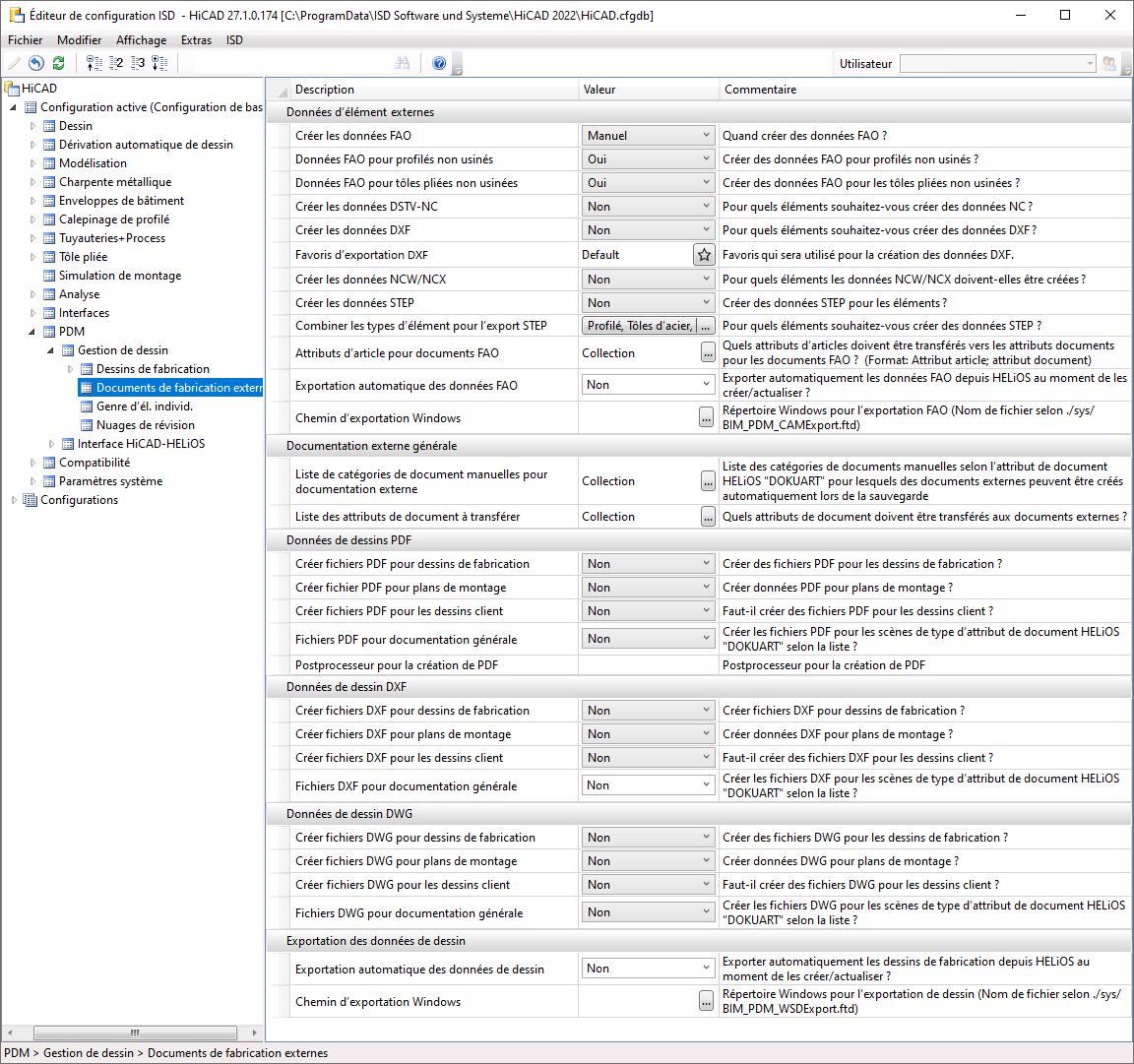Select Nuages de révision in the tree
1134x1064 pixels.
[145, 425]
